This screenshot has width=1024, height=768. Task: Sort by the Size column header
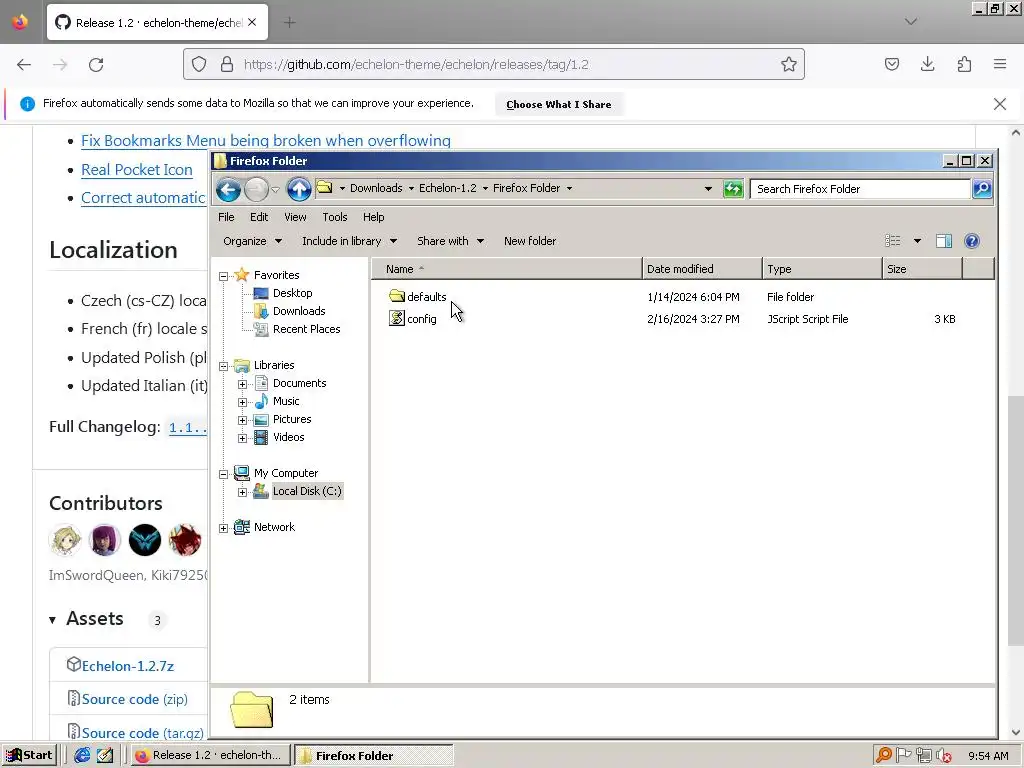[x=922, y=269]
